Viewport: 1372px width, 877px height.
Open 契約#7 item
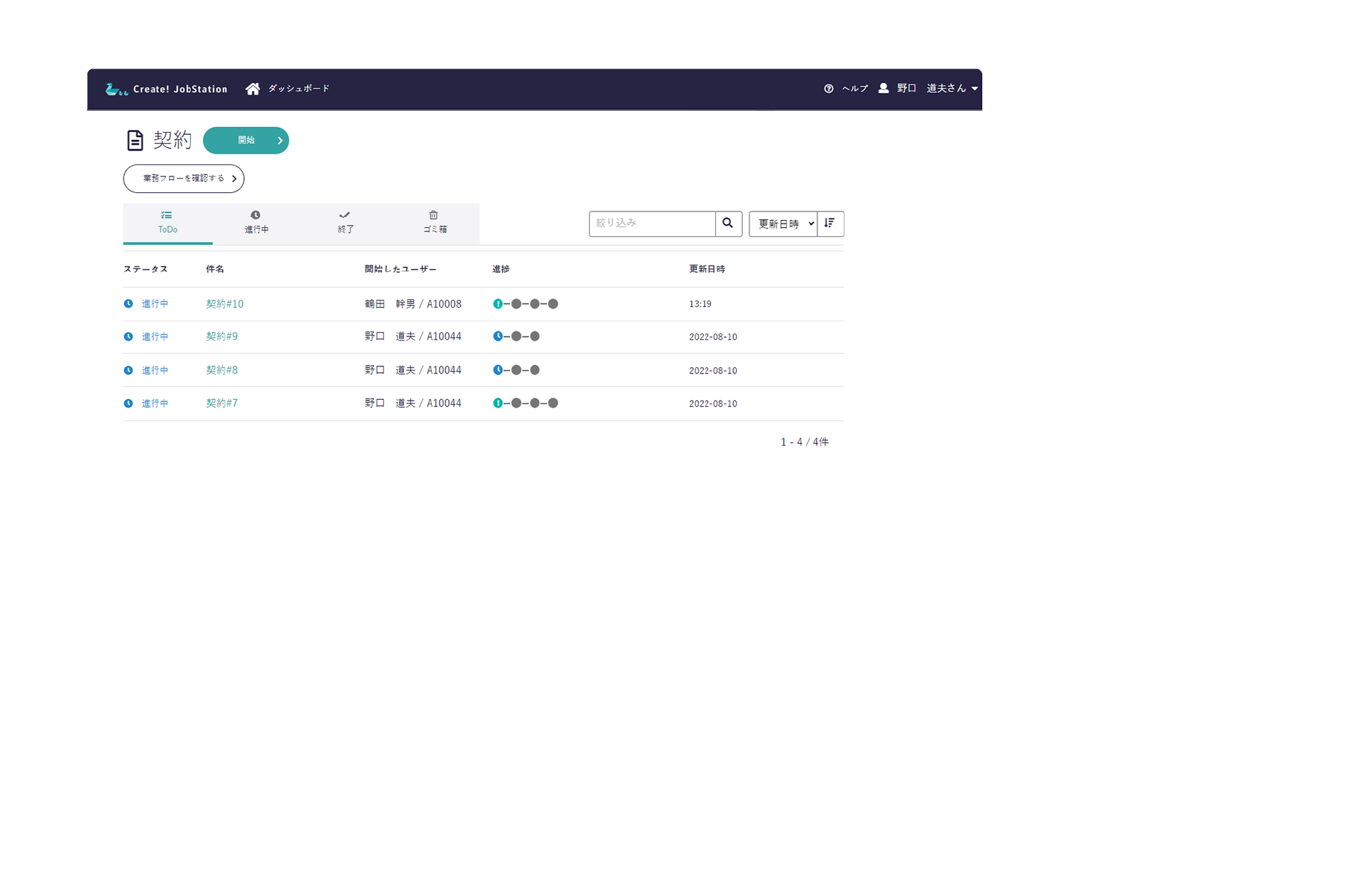[x=222, y=404]
